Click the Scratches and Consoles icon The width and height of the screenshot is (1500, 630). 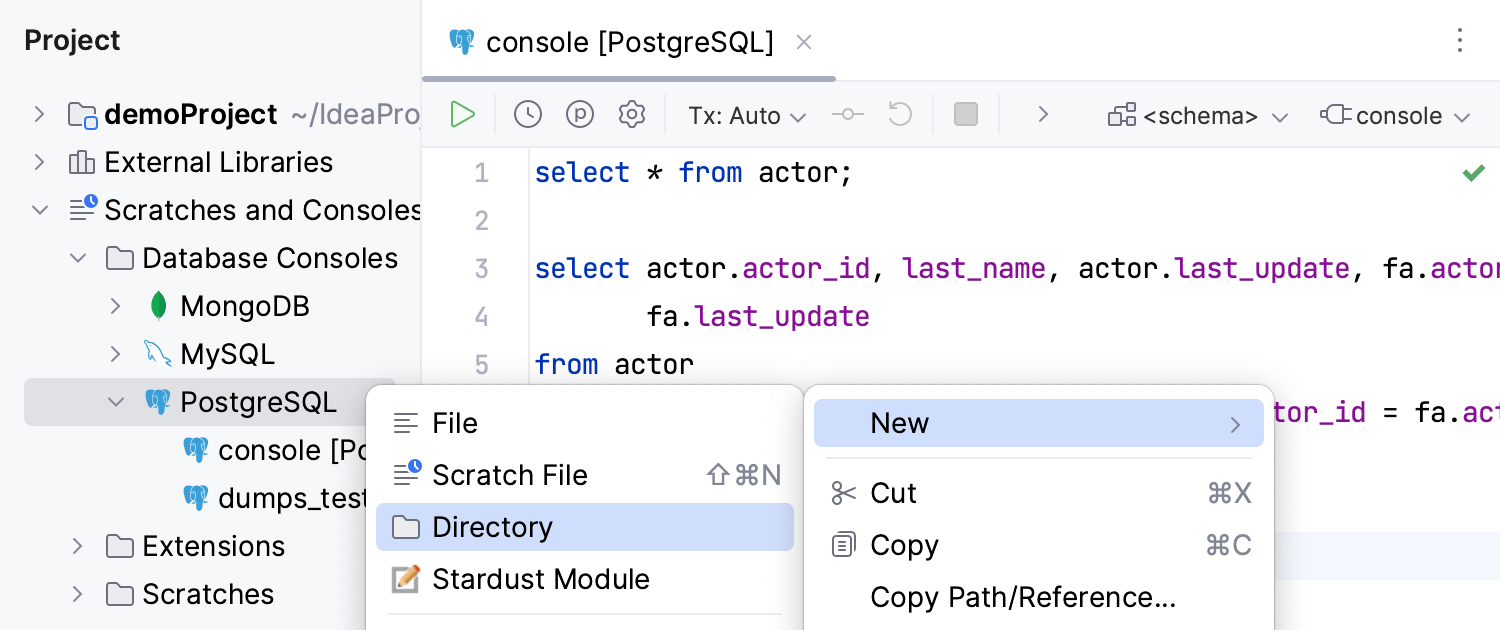click(82, 210)
